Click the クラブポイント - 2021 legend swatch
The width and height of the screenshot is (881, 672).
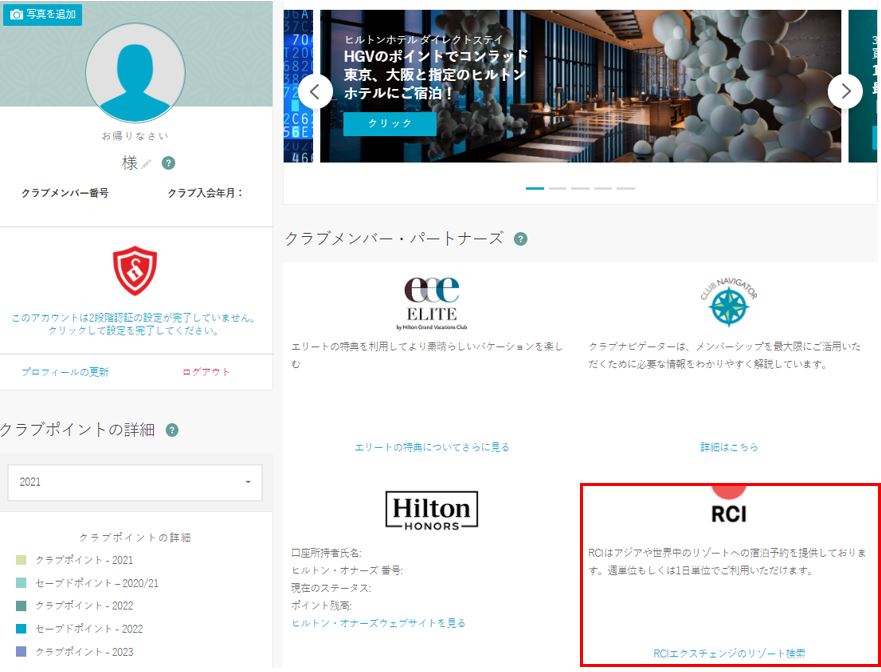click(x=21, y=560)
